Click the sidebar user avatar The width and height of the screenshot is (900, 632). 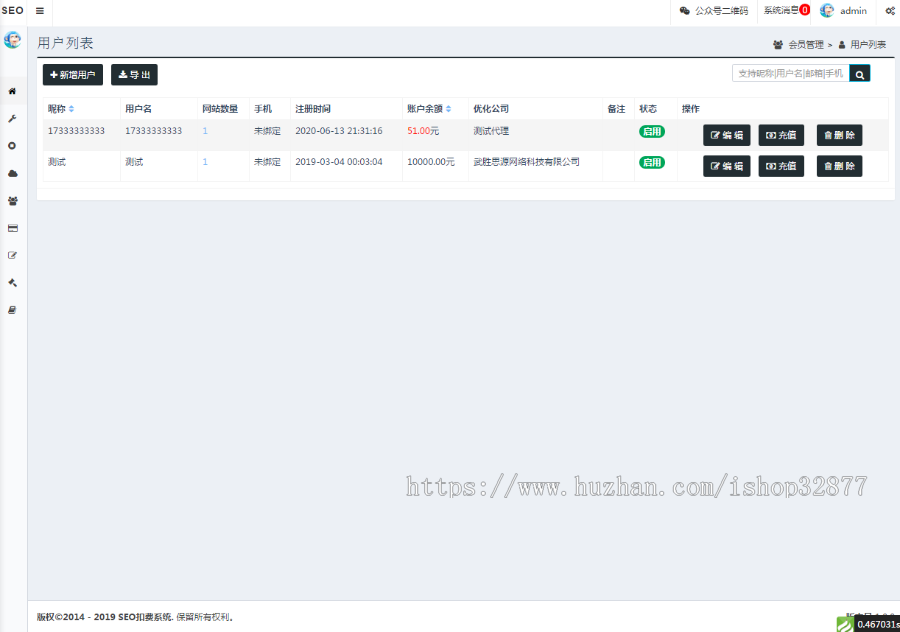pyautogui.click(x=13, y=40)
